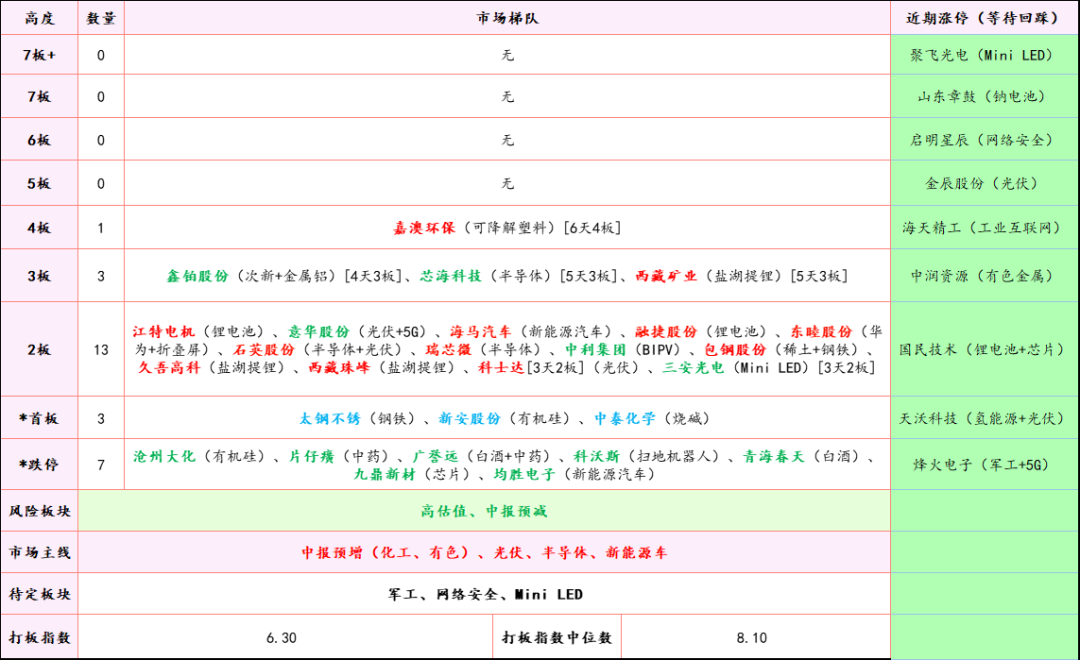Click the 待定板块 label cell
The height and width of the screenshot is (660, 1080).
[39, 594]
